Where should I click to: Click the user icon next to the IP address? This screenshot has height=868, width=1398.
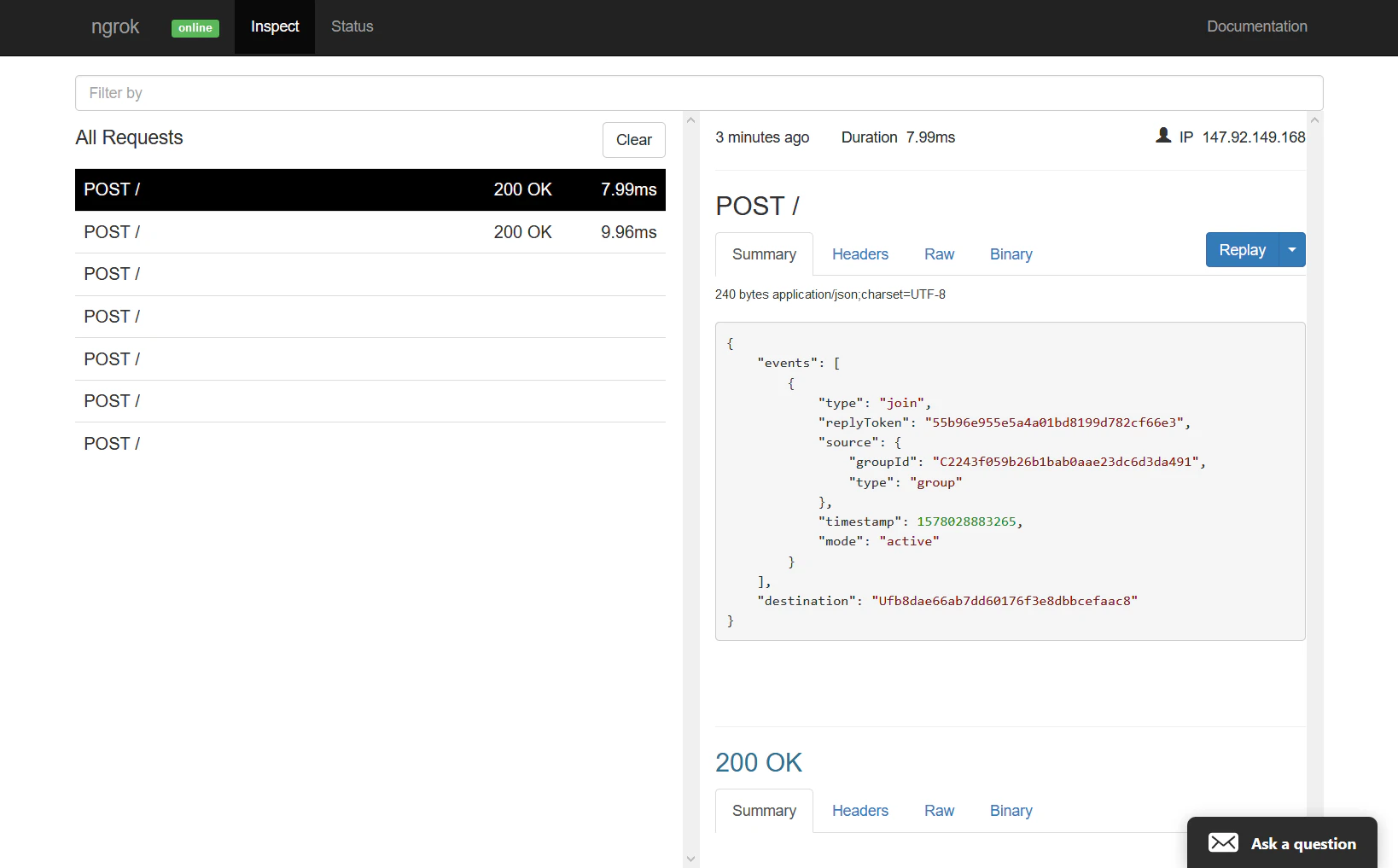[x=1162, y=135]
